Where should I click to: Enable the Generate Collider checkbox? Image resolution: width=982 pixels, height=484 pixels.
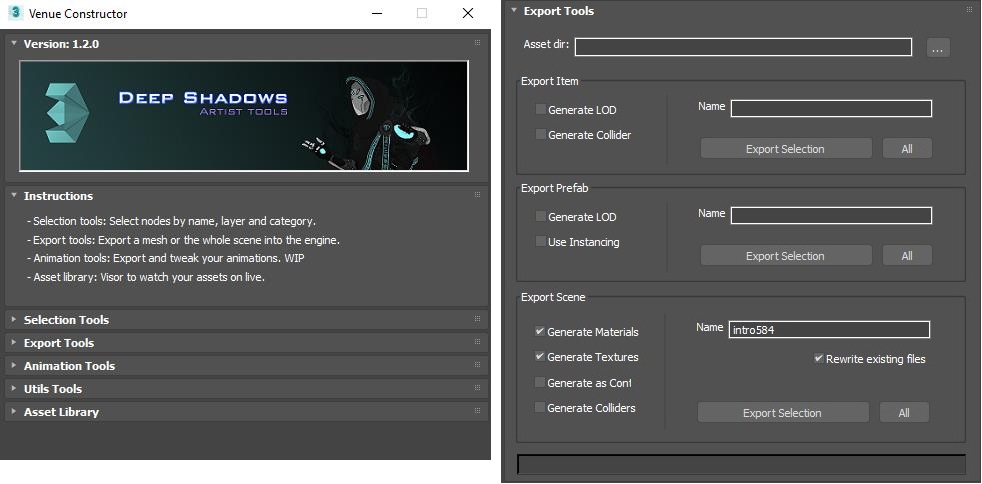(x=540, y=135)
